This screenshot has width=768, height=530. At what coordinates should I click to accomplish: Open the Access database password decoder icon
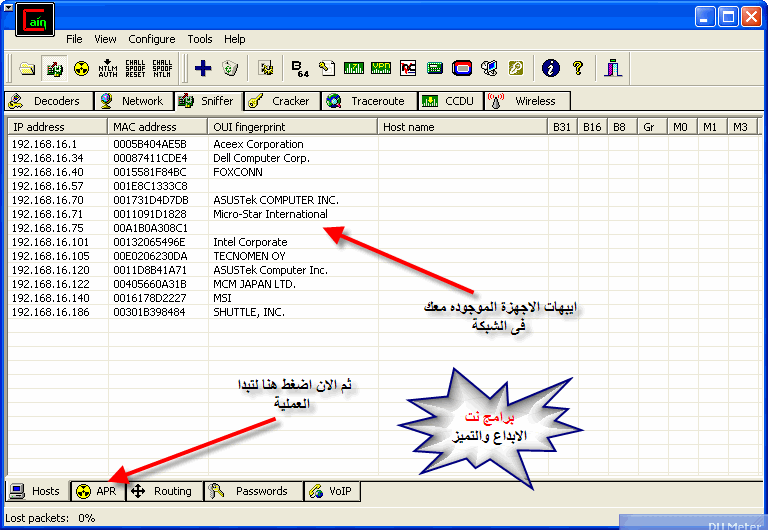click(327, 68)
